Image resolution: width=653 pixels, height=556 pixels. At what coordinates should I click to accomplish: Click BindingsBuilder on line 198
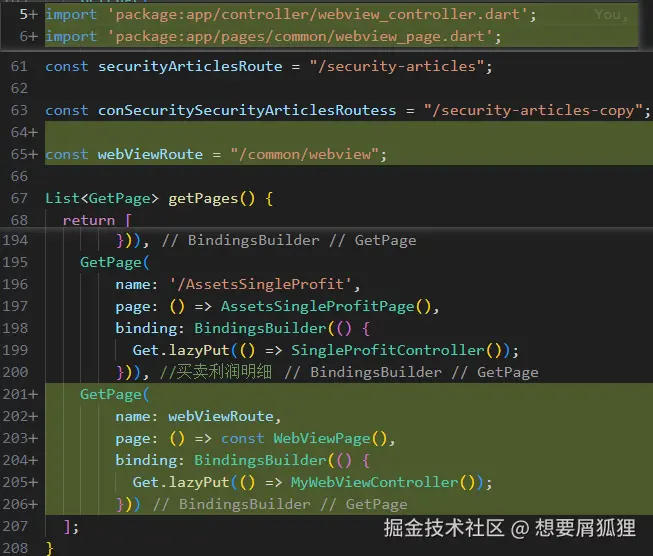pos(260,328)
